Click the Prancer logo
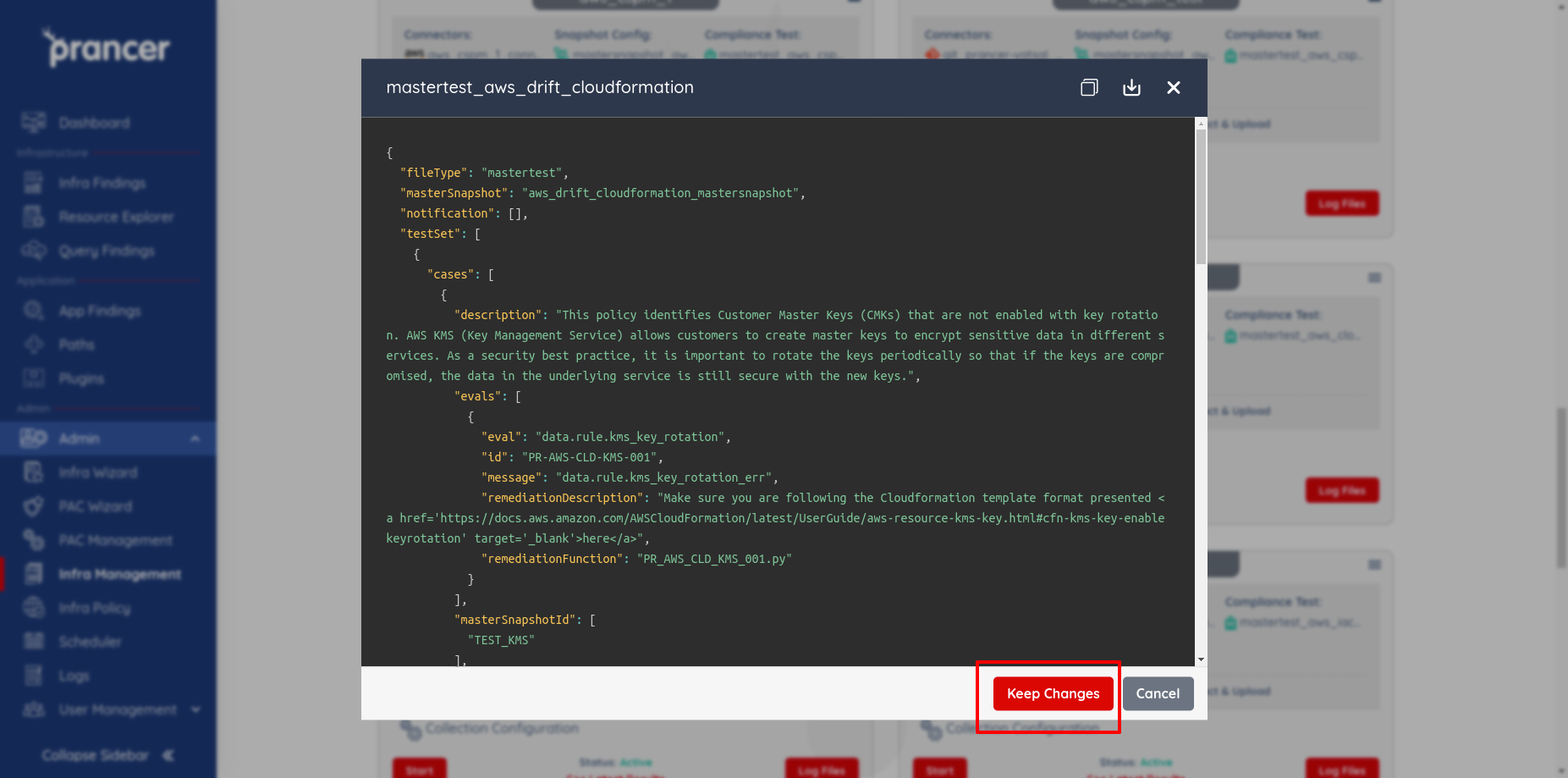 pos(107,48)
